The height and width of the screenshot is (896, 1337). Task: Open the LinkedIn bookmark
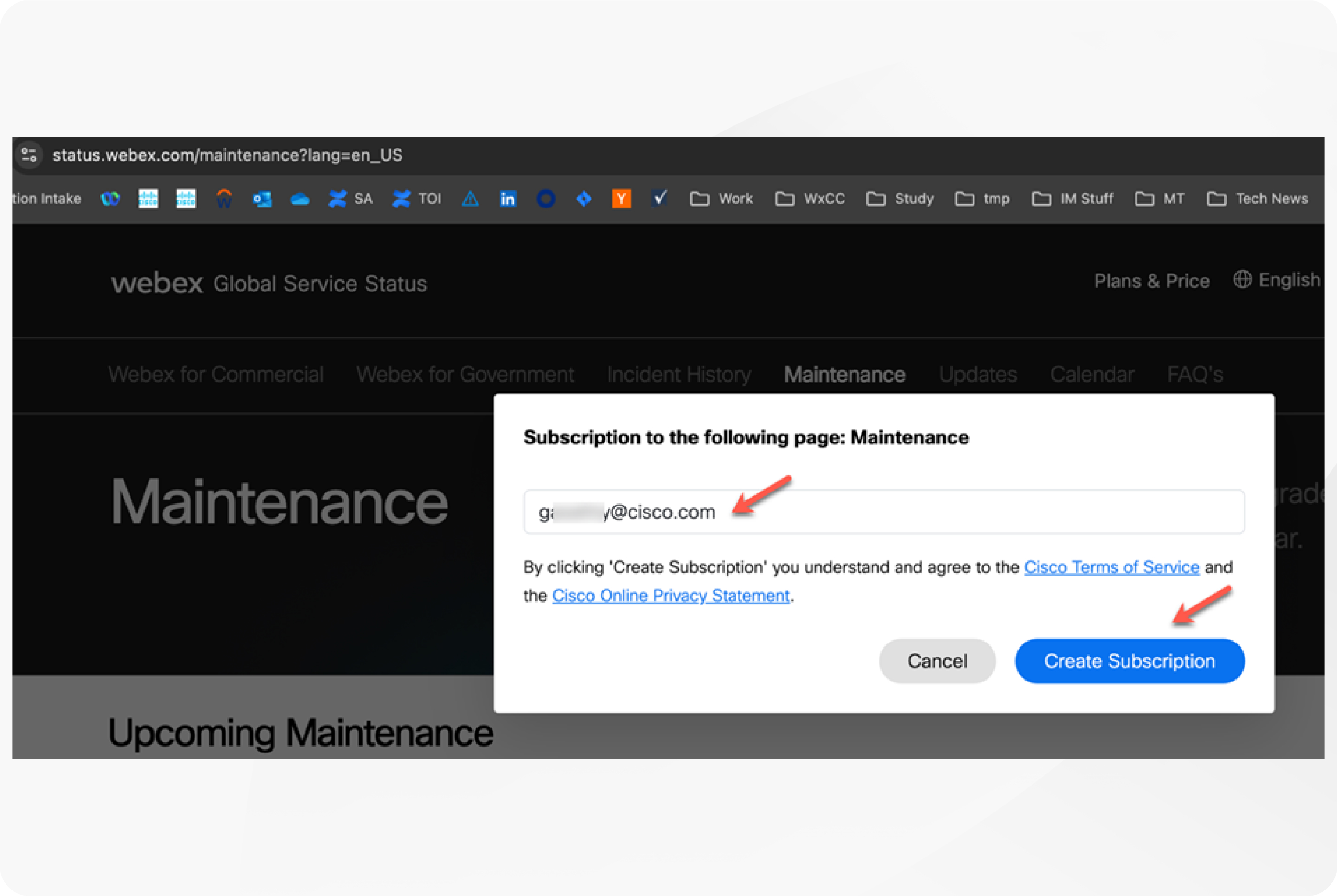tap(508, 199)
